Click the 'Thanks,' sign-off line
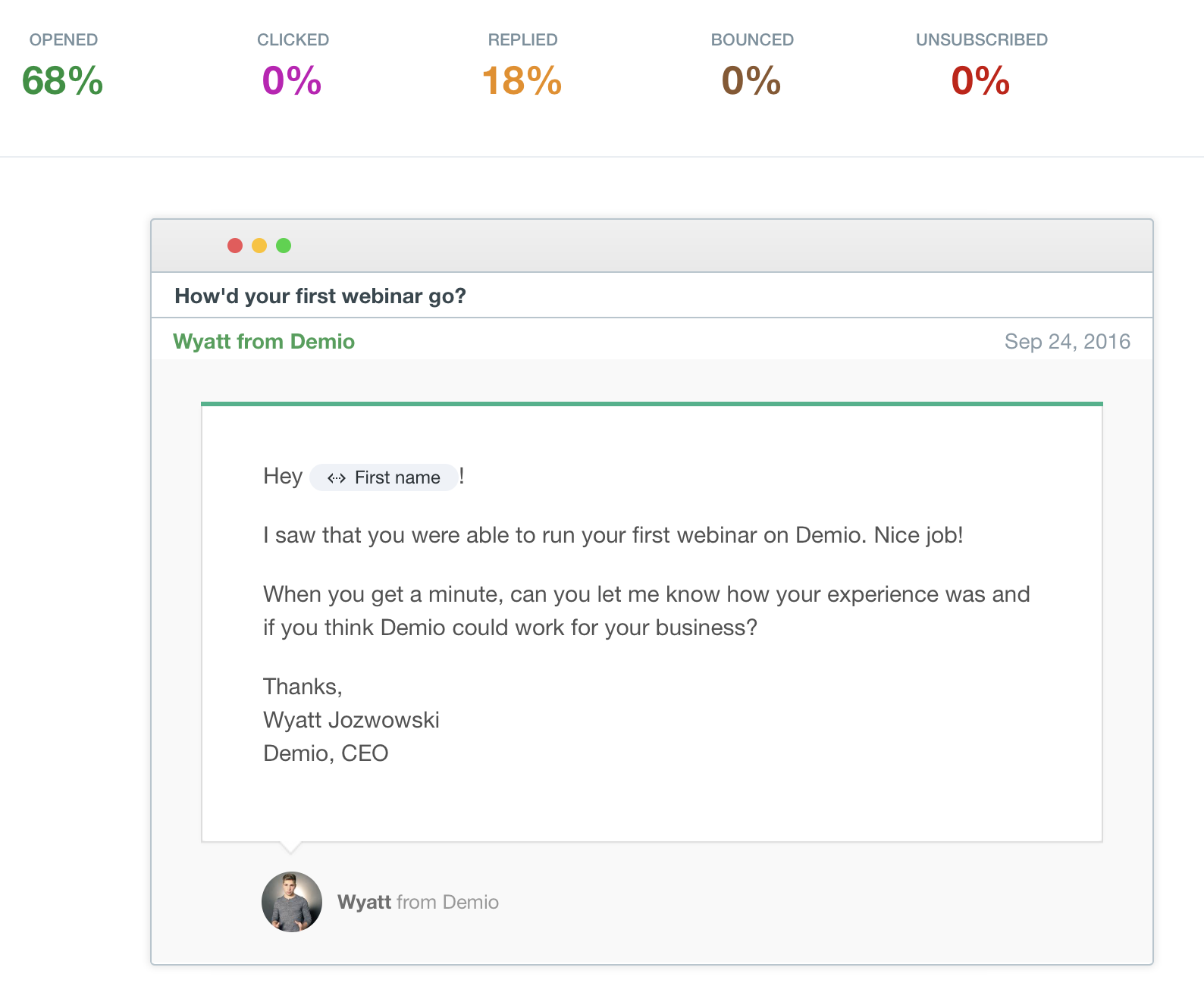Image resolution: width=1204 pixels, height=1008 pixels. pos(303,687)
